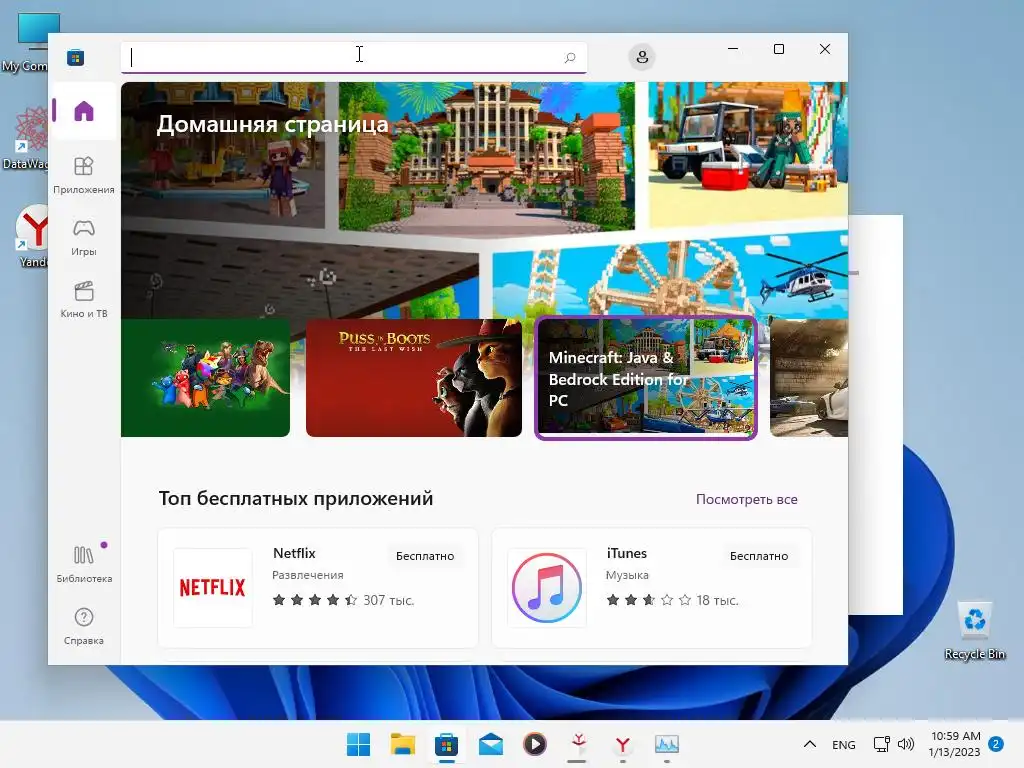Open the Yandex downloader taskbar icon
The height and width of the screenshot is (768, 1024).
pos(578,744)
